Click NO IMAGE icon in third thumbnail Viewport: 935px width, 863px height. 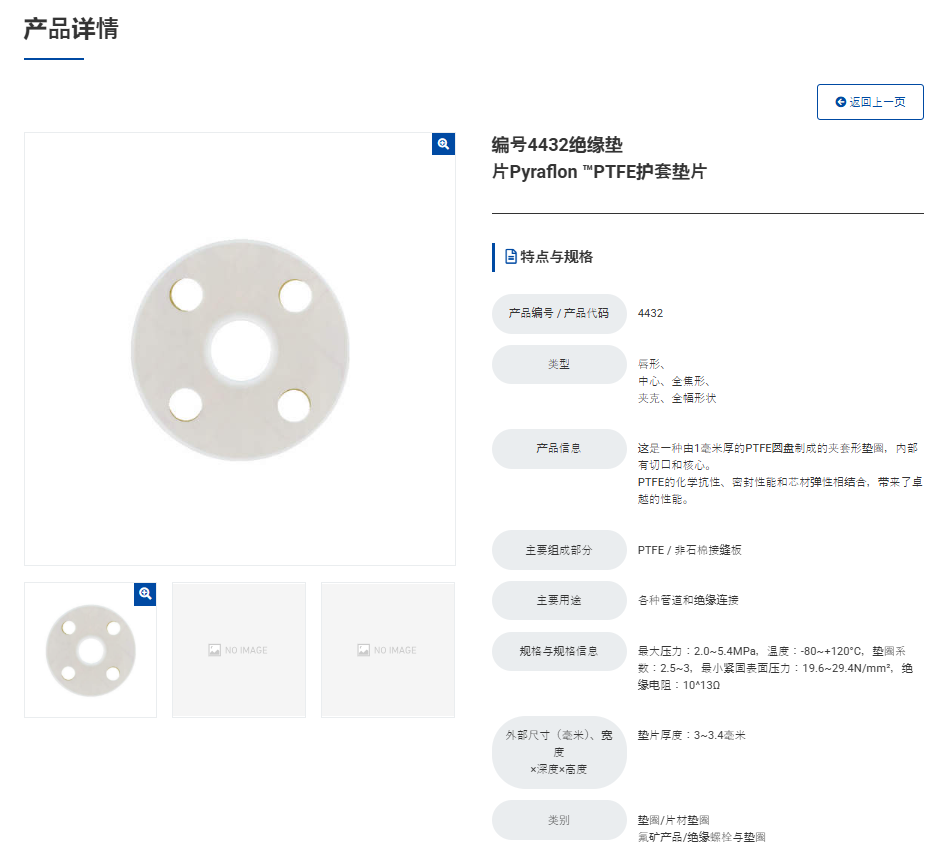point(363,650)
